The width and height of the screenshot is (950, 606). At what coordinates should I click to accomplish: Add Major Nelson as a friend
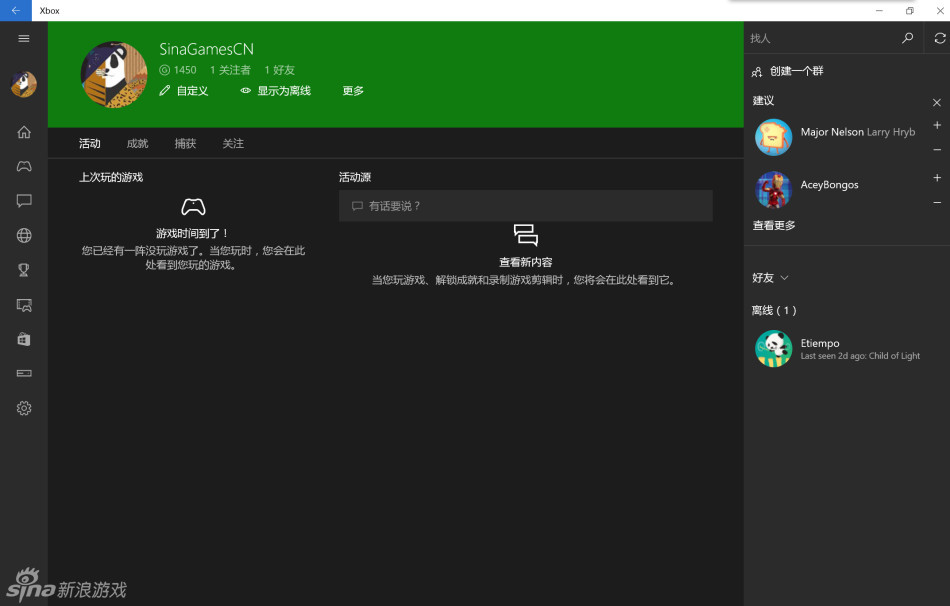pyautogui.click(x=937, y=126)
